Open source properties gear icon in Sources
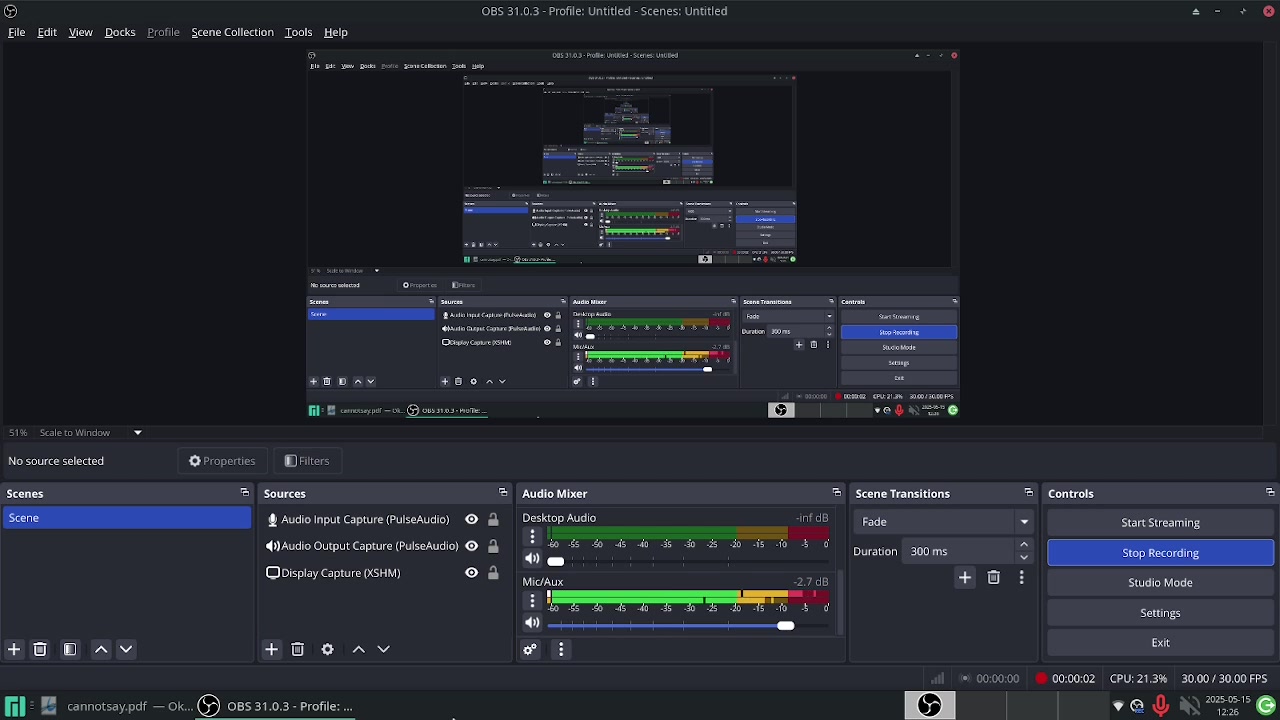Image resolution: width=1280 pixels, height=720 pixels. (327, 650)
